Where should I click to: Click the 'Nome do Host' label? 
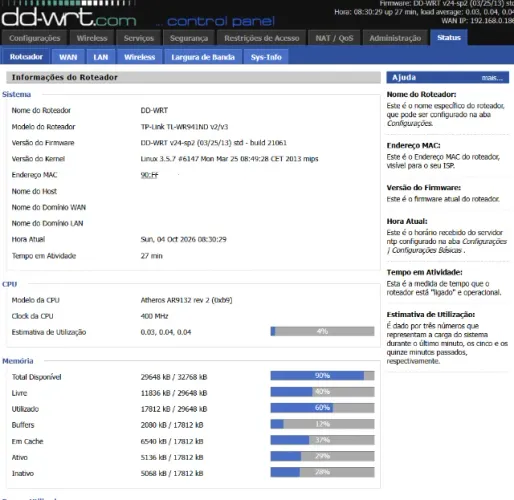point(34,191)
